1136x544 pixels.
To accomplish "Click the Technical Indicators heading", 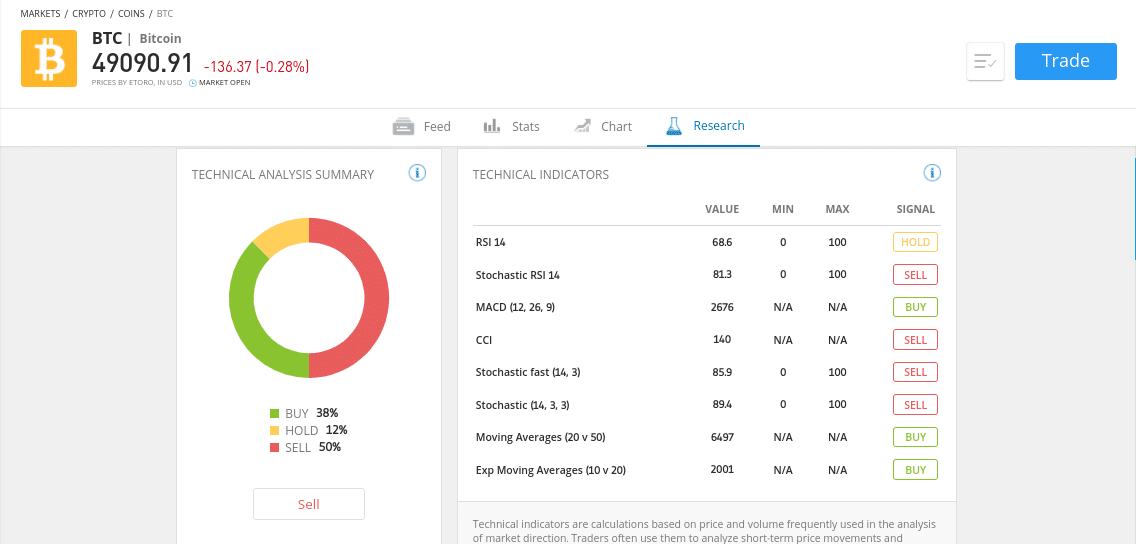I will 541,175.
